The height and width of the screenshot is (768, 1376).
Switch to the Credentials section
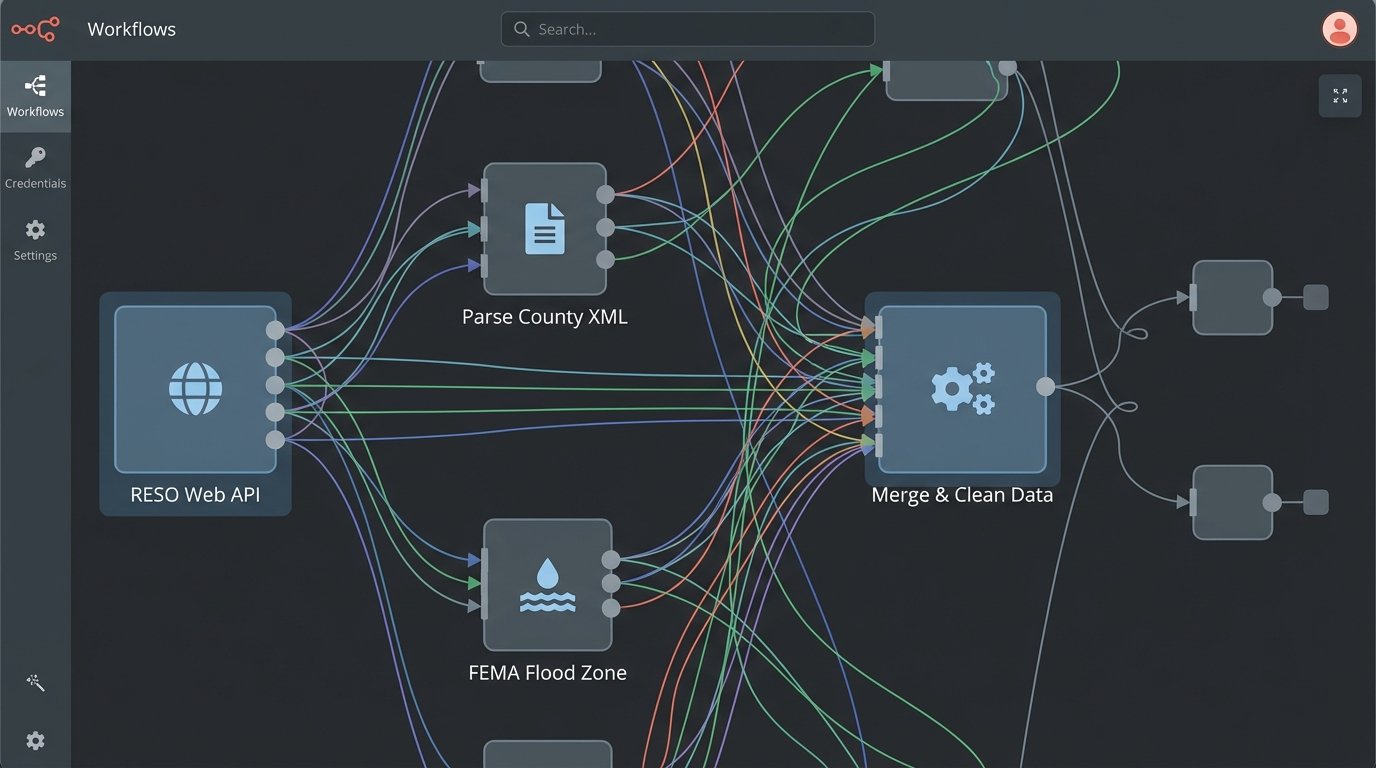coord(35,166)
